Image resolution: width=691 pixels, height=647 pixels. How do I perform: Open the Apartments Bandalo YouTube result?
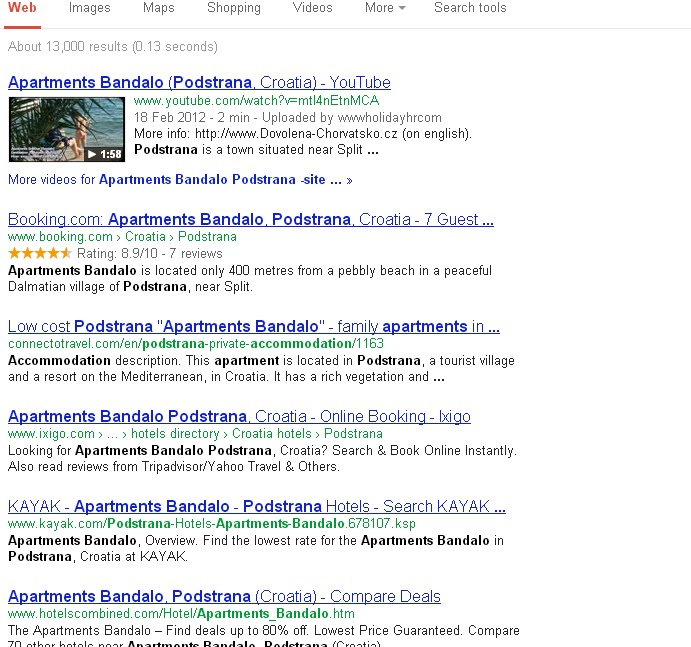pos(199,82)
